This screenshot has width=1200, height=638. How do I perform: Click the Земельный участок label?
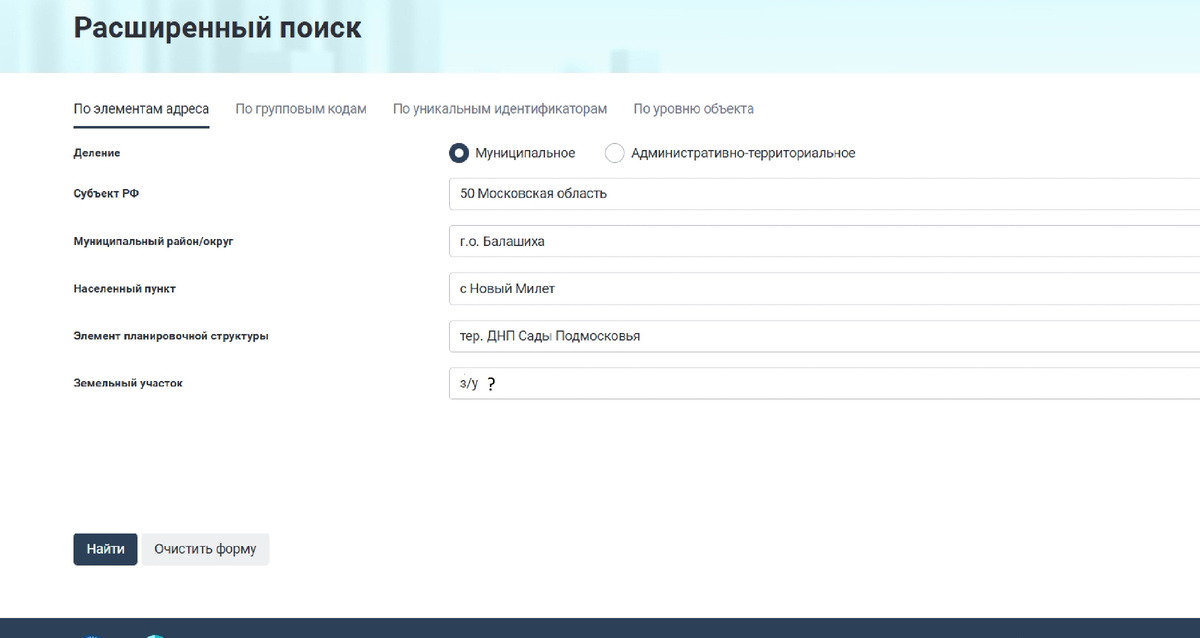click(x=128, y=383)
